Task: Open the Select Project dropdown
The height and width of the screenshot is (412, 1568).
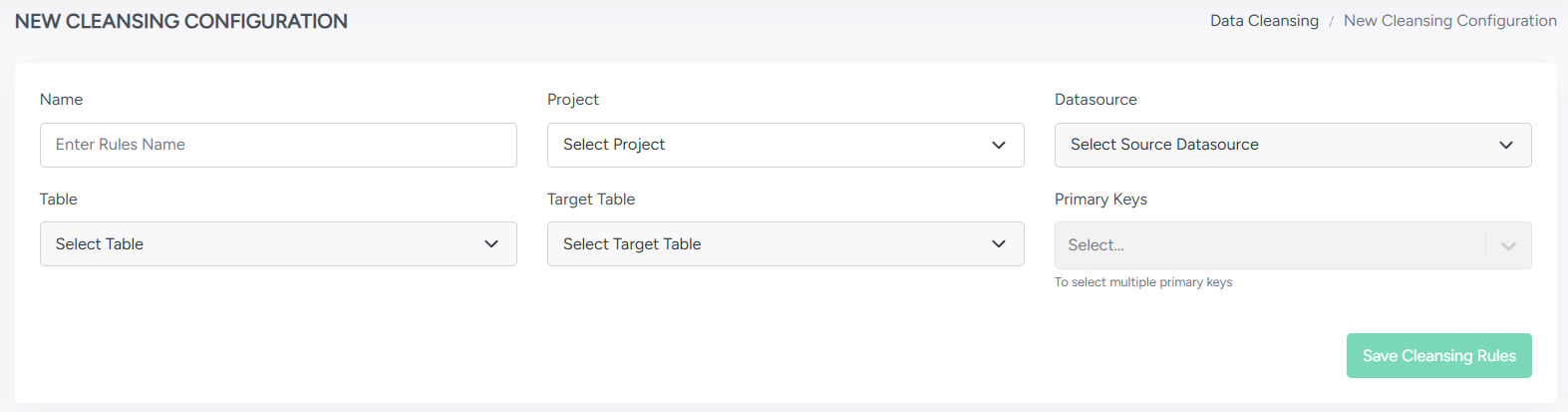Action: click(768, 145)
